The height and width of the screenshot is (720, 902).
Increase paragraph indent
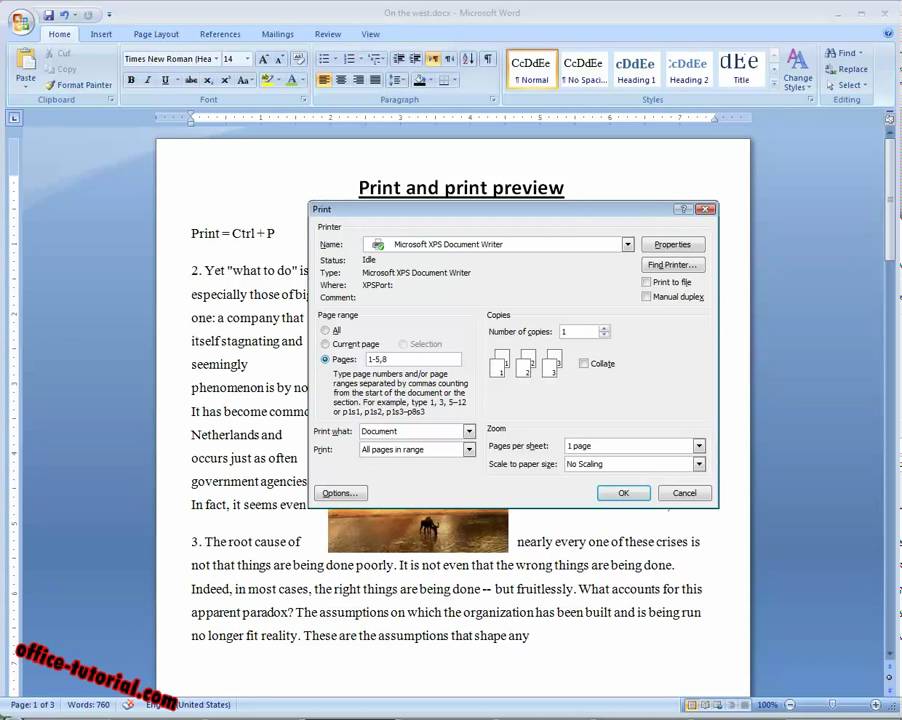(415, 59)
